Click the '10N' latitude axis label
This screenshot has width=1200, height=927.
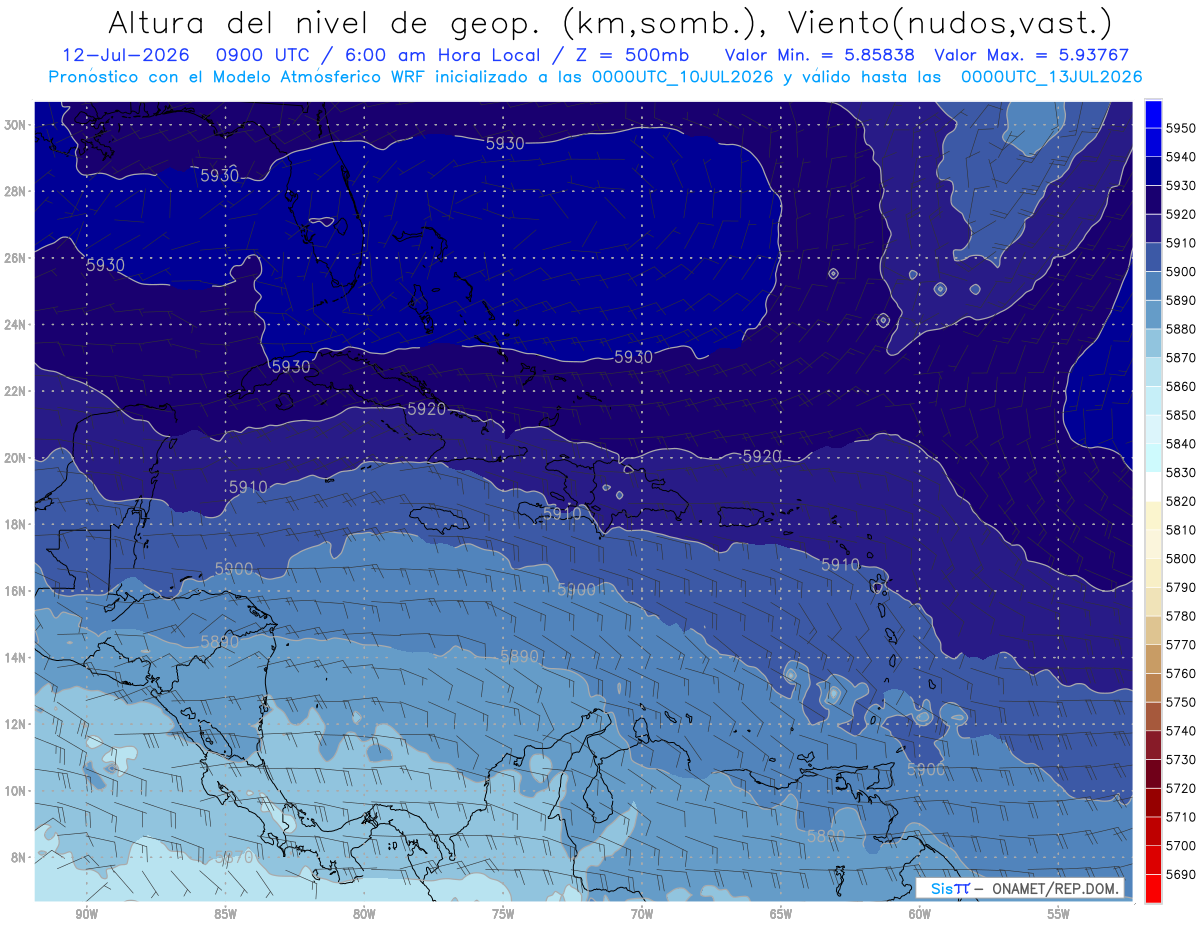point(15,790)
